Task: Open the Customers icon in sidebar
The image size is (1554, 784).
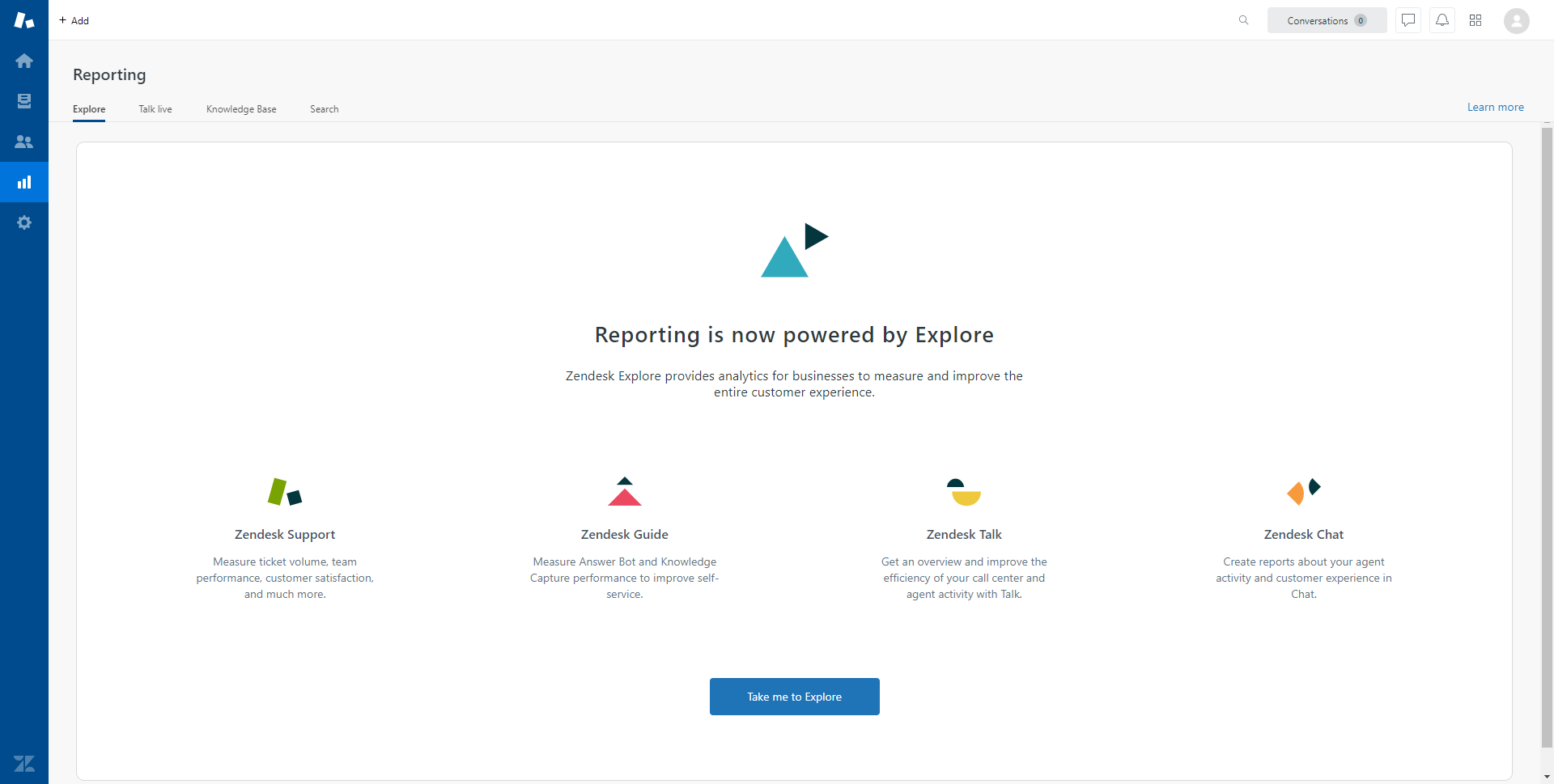Action: click(x=24, y=142)
